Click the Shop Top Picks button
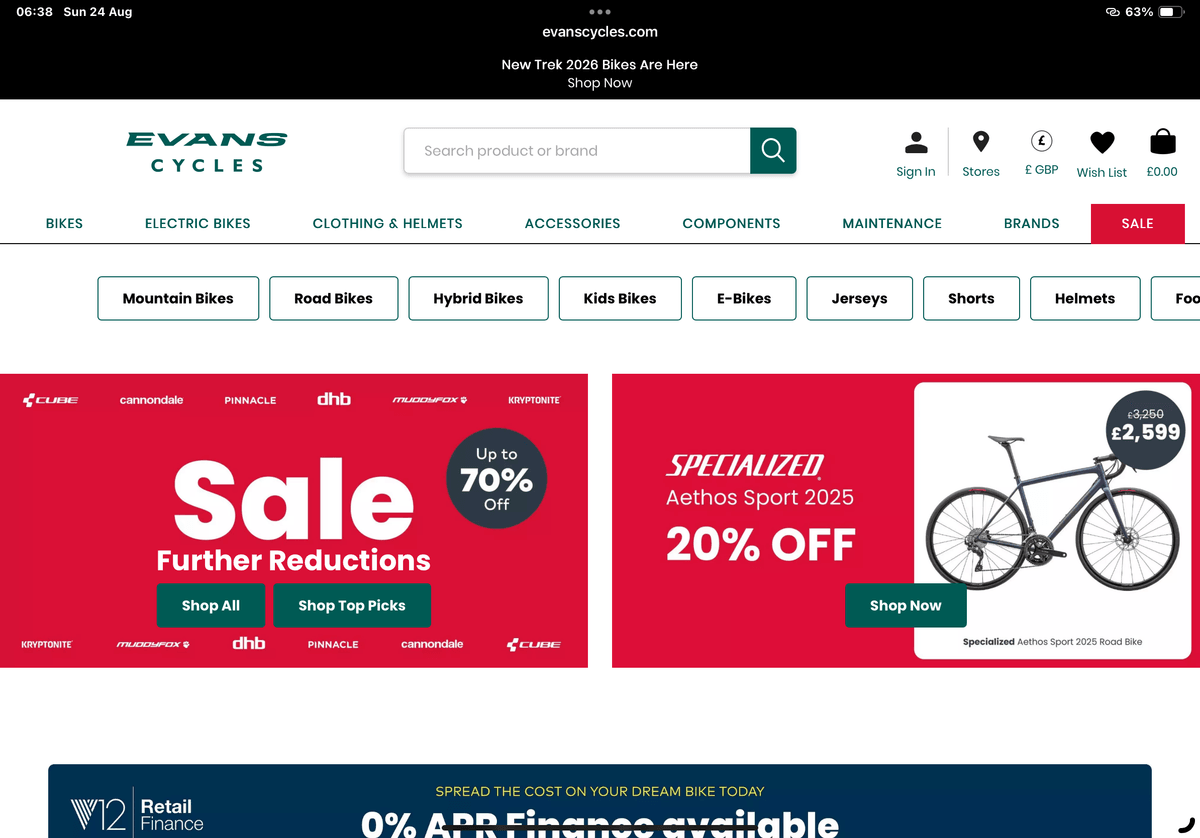 352,605
